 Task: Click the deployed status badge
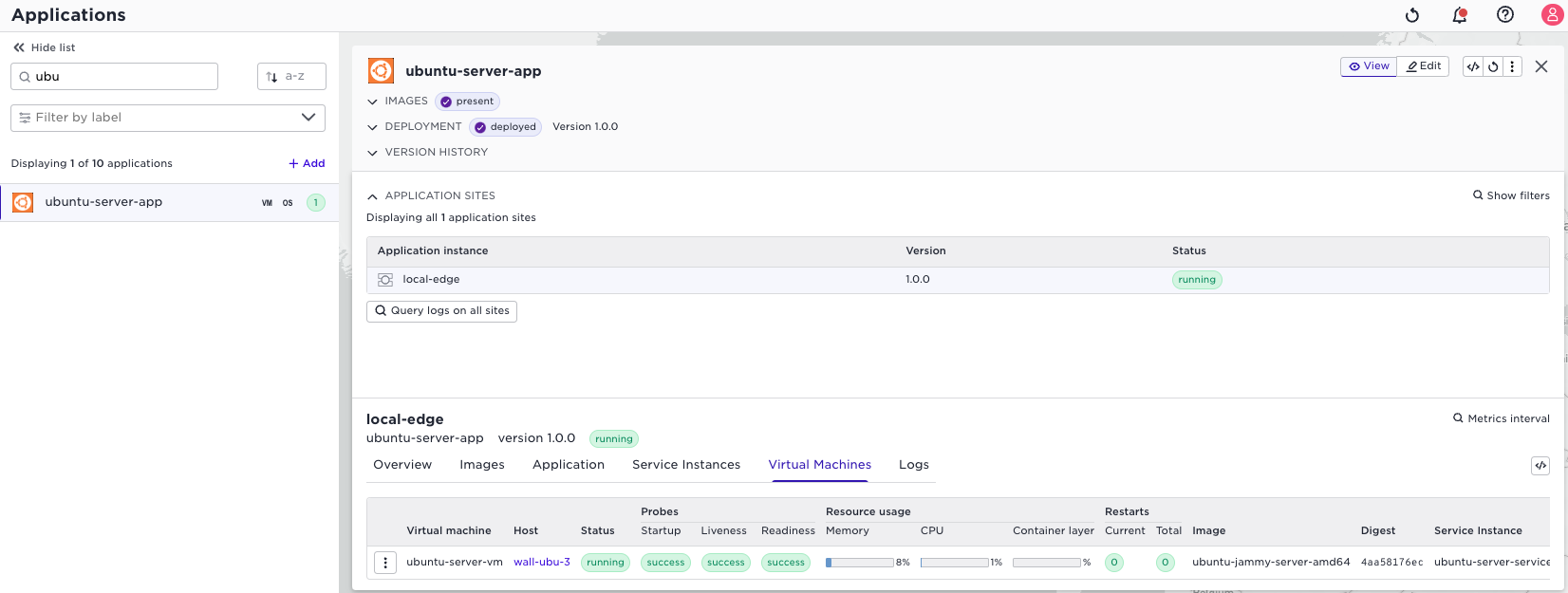click(505, 127)
